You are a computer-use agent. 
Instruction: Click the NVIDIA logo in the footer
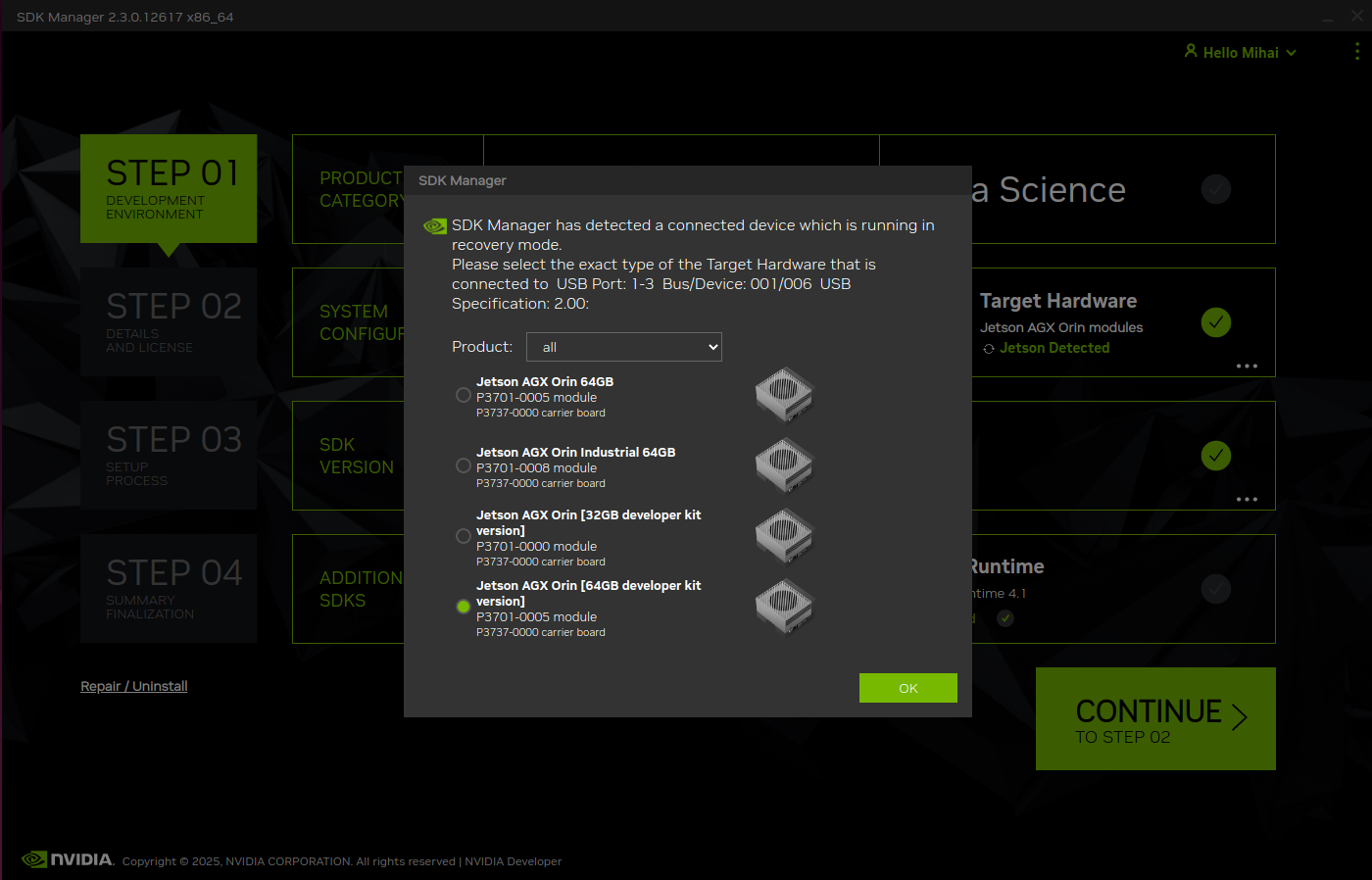click(x=67, y=859)
